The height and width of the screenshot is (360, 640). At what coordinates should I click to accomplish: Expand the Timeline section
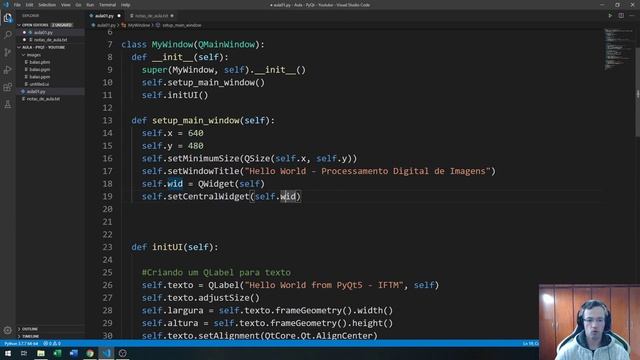click(x=31, y=336)
